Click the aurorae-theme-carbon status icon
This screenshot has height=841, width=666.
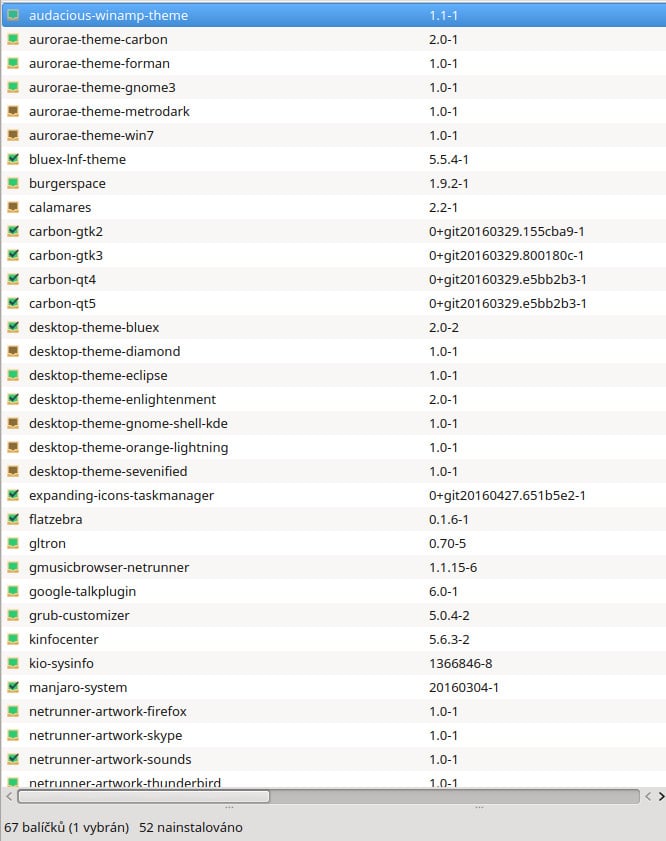pos(13,39)
